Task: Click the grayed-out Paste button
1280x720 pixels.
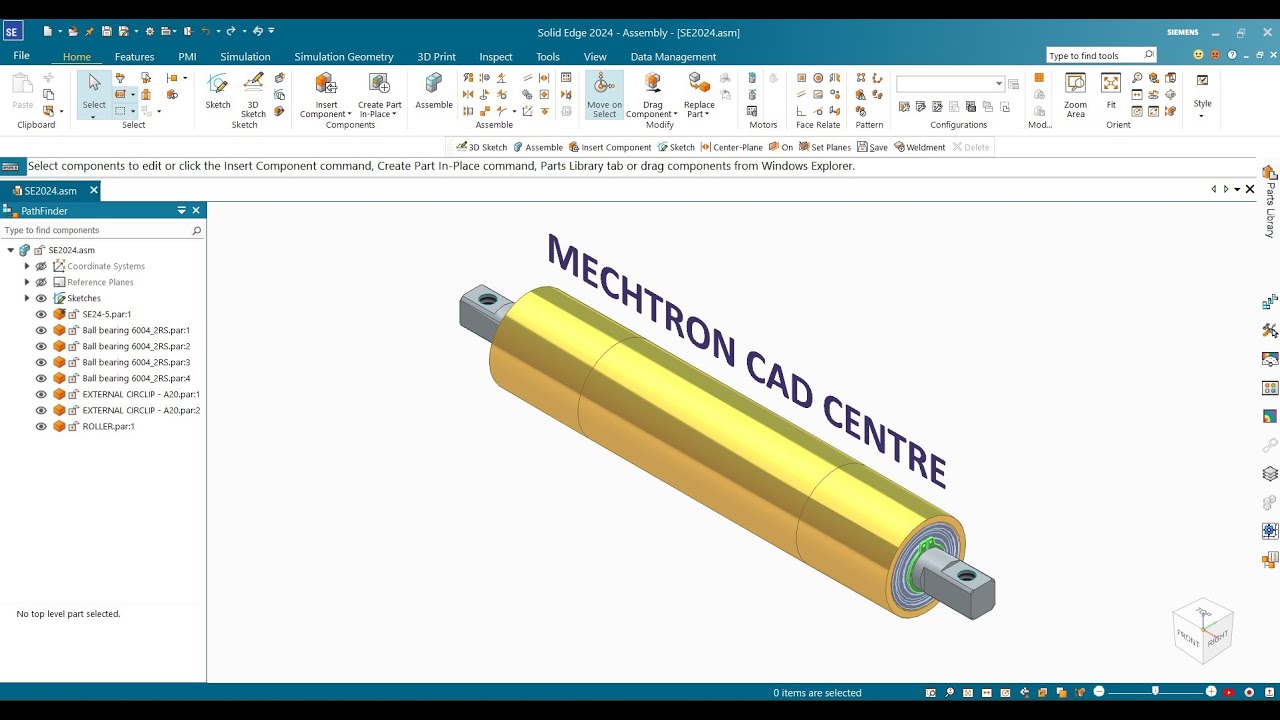Action: click(x=22, y=90)
